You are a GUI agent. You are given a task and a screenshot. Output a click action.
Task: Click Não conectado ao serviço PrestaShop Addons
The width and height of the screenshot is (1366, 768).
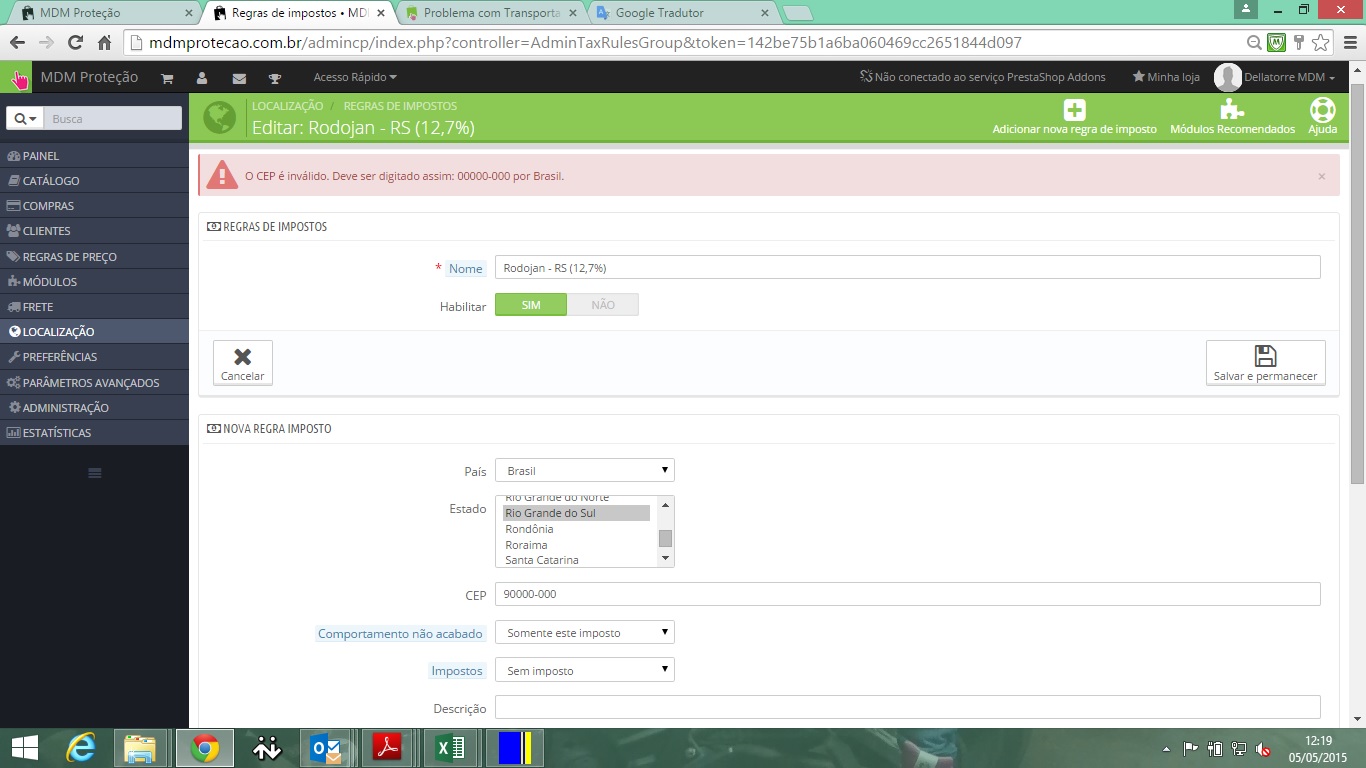point(983,77)
